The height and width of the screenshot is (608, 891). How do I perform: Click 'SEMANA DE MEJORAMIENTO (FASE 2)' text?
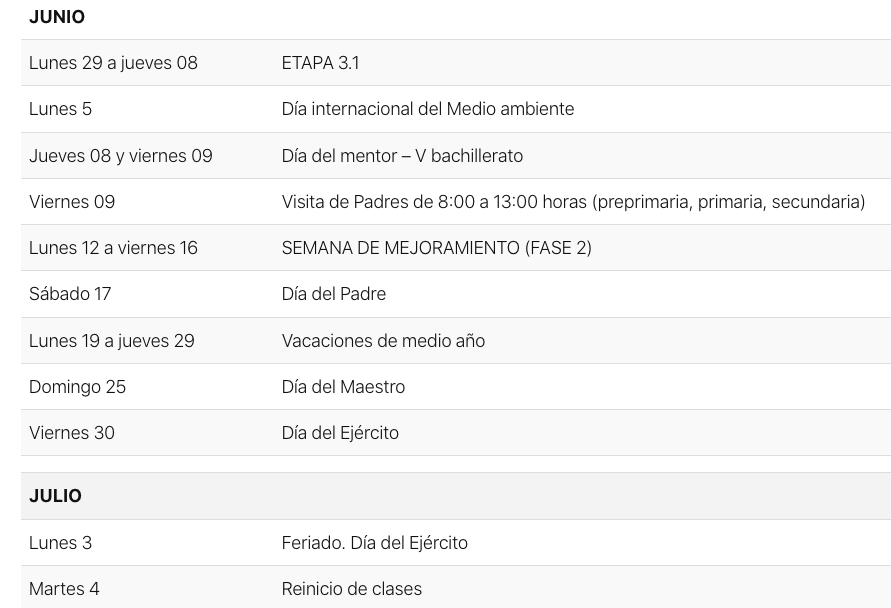(x=436, y=248)
